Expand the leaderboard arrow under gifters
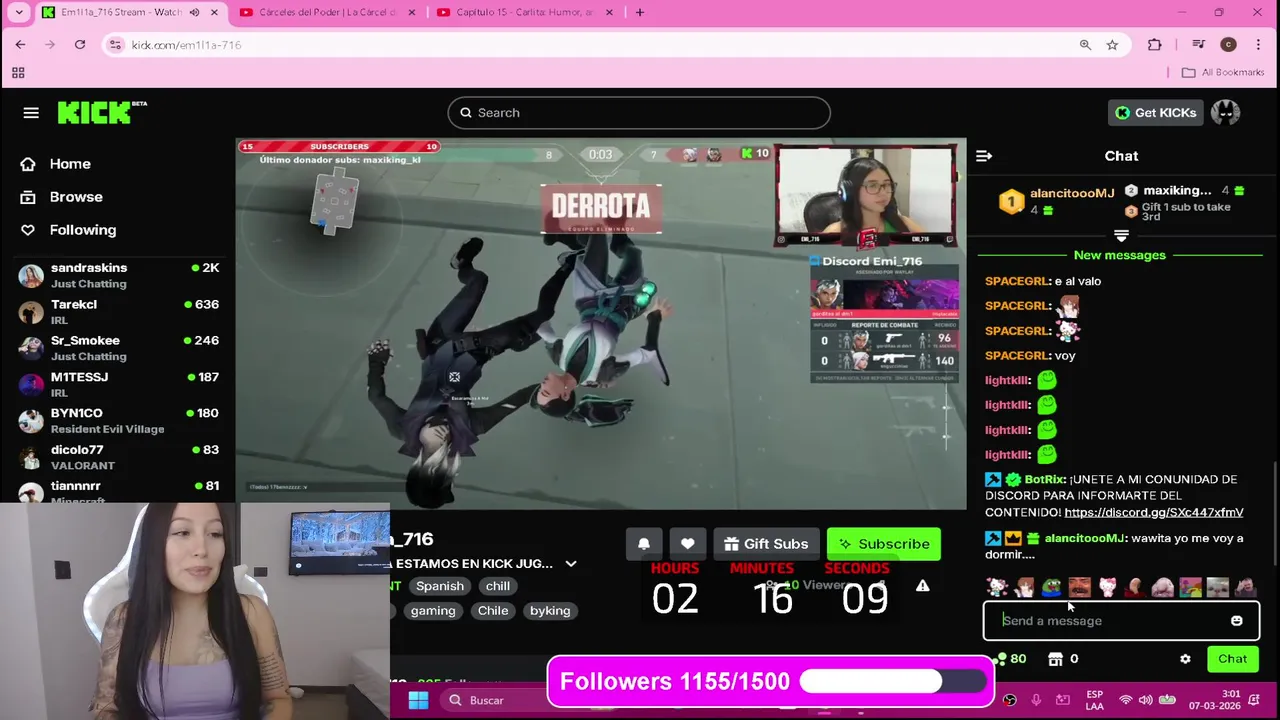Screen dimensions: 1280x720 [x=1121, y=236]
